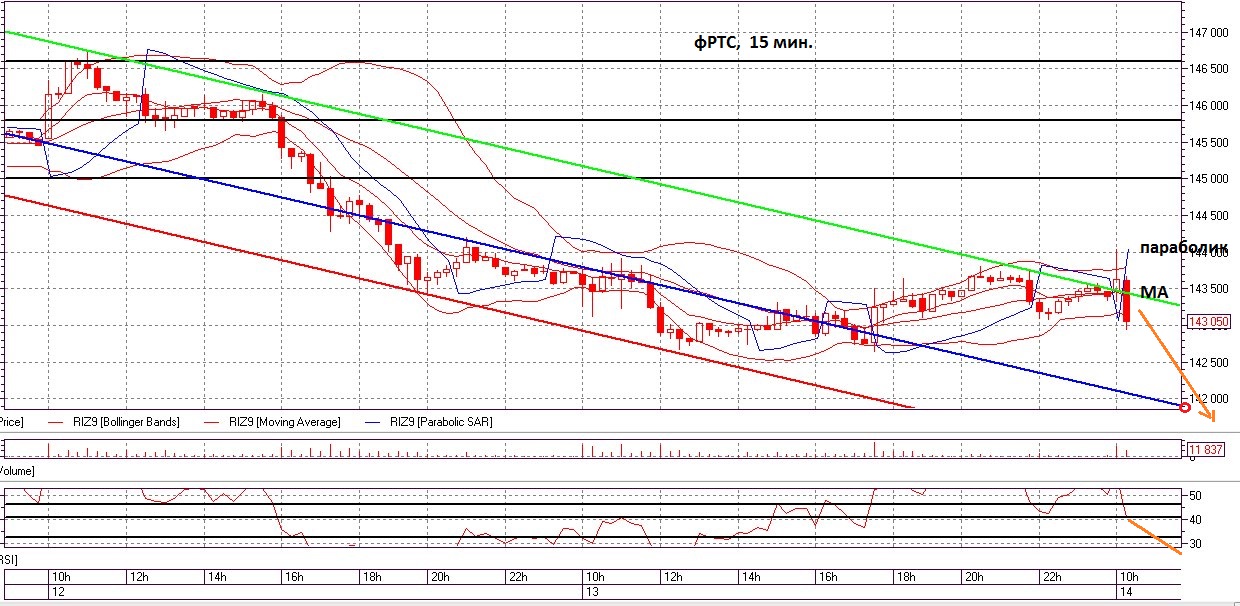Click the 144 500 price axis label
Image resolution: width=1240 pixels, height=606 pixels.
[1210, 215]
